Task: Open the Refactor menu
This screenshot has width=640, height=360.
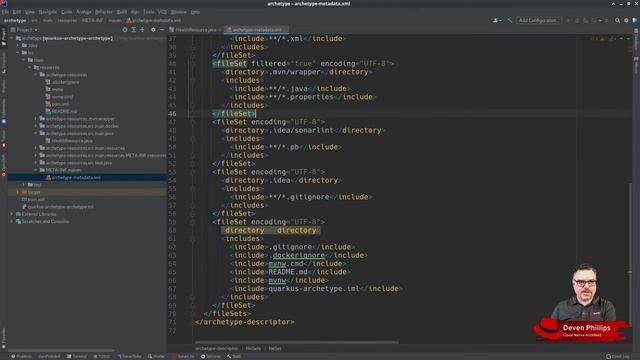Action: 104,12
